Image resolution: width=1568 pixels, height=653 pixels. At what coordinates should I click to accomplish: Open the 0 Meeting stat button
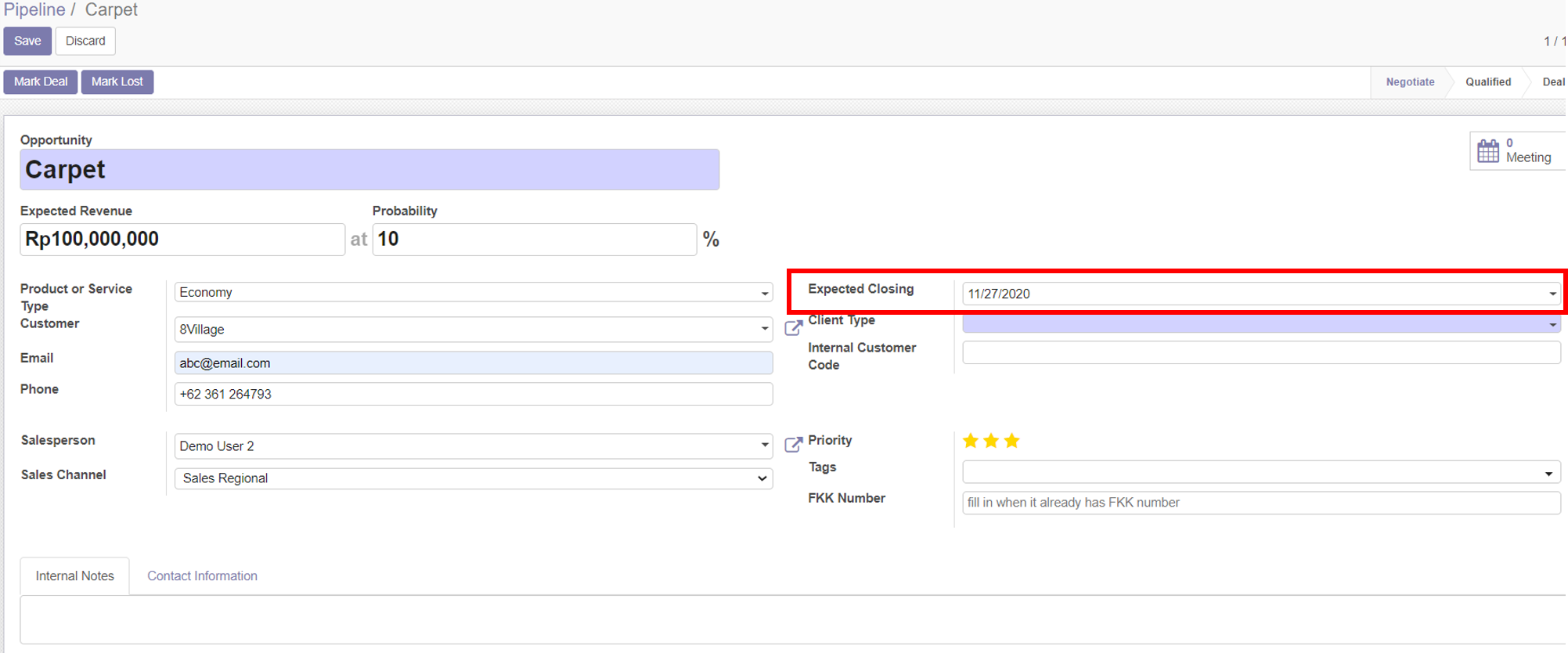coord(1518,150)
